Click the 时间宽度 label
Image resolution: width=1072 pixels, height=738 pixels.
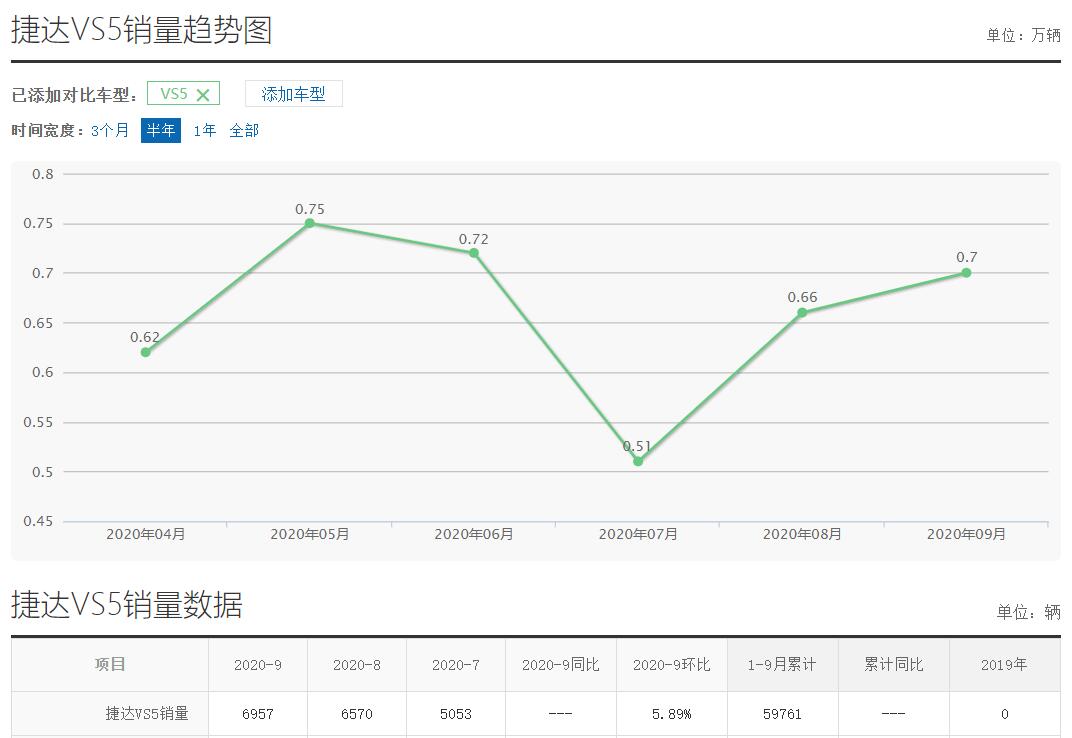point(48,130)
